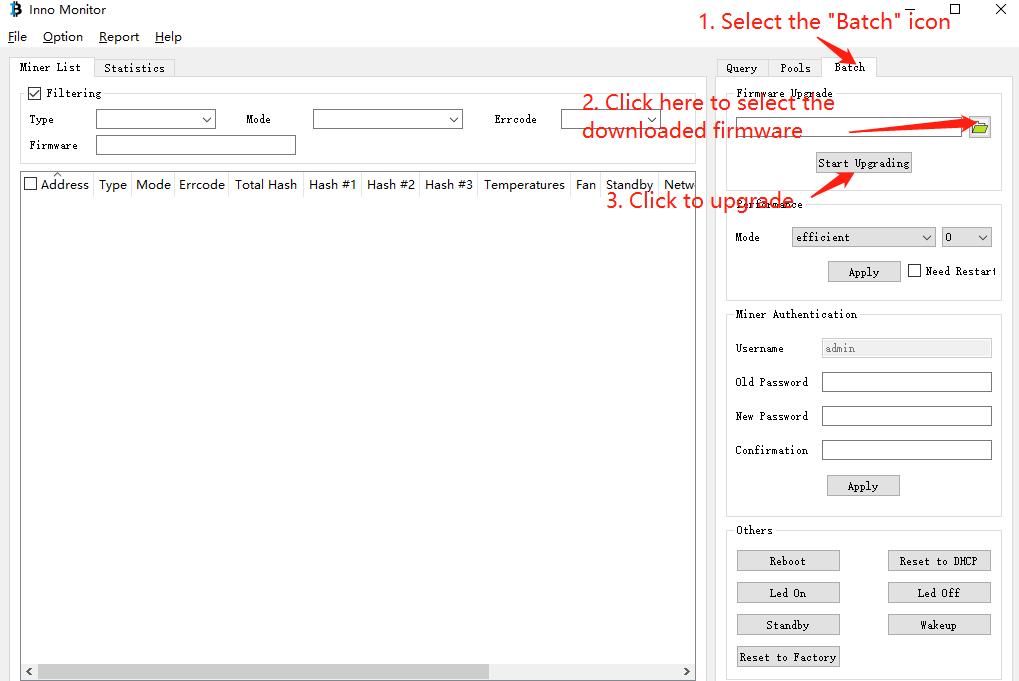Viewport: 1019px width, 681px height.
Task: Uncheck the Filtering checkbox
Action: coord(35,93)
